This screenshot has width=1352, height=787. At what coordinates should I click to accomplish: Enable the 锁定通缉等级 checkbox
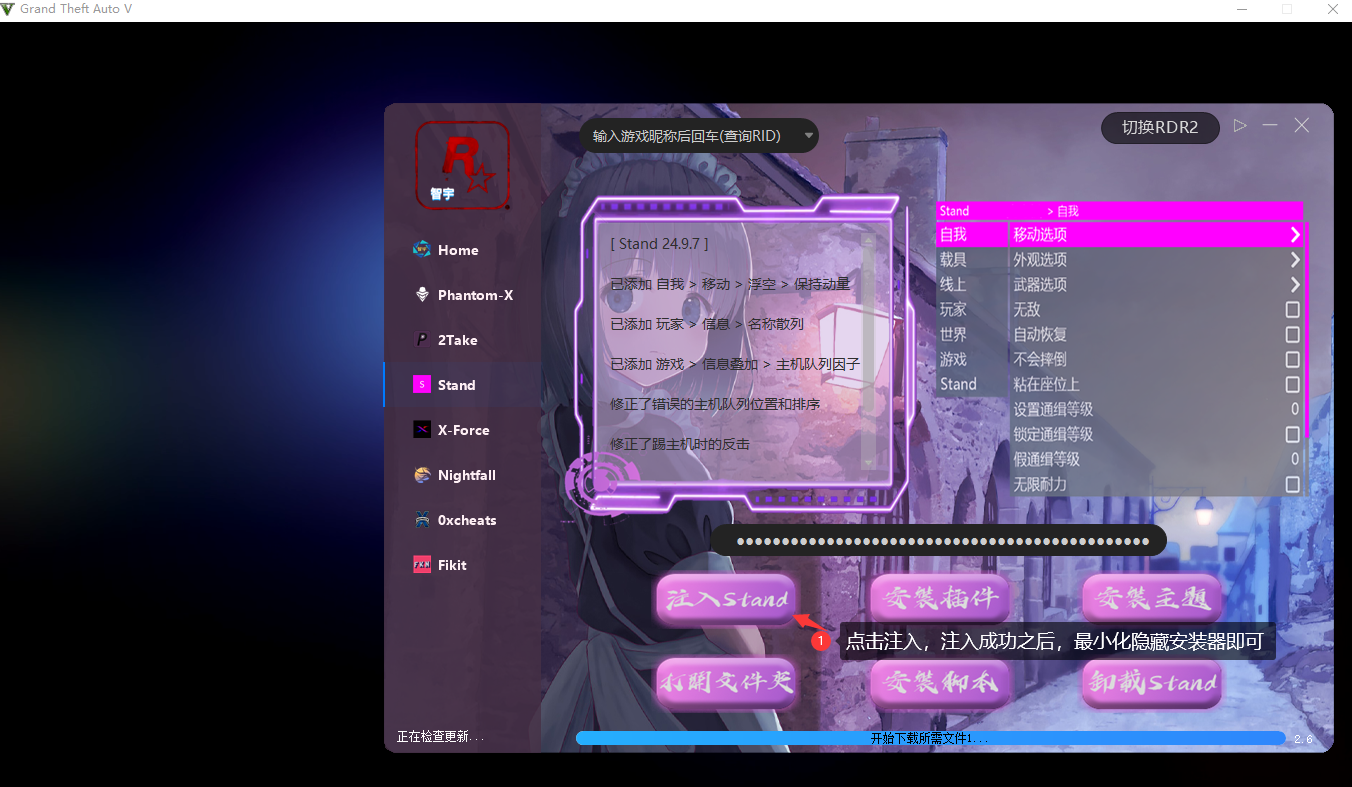[x=1293, y=435]
